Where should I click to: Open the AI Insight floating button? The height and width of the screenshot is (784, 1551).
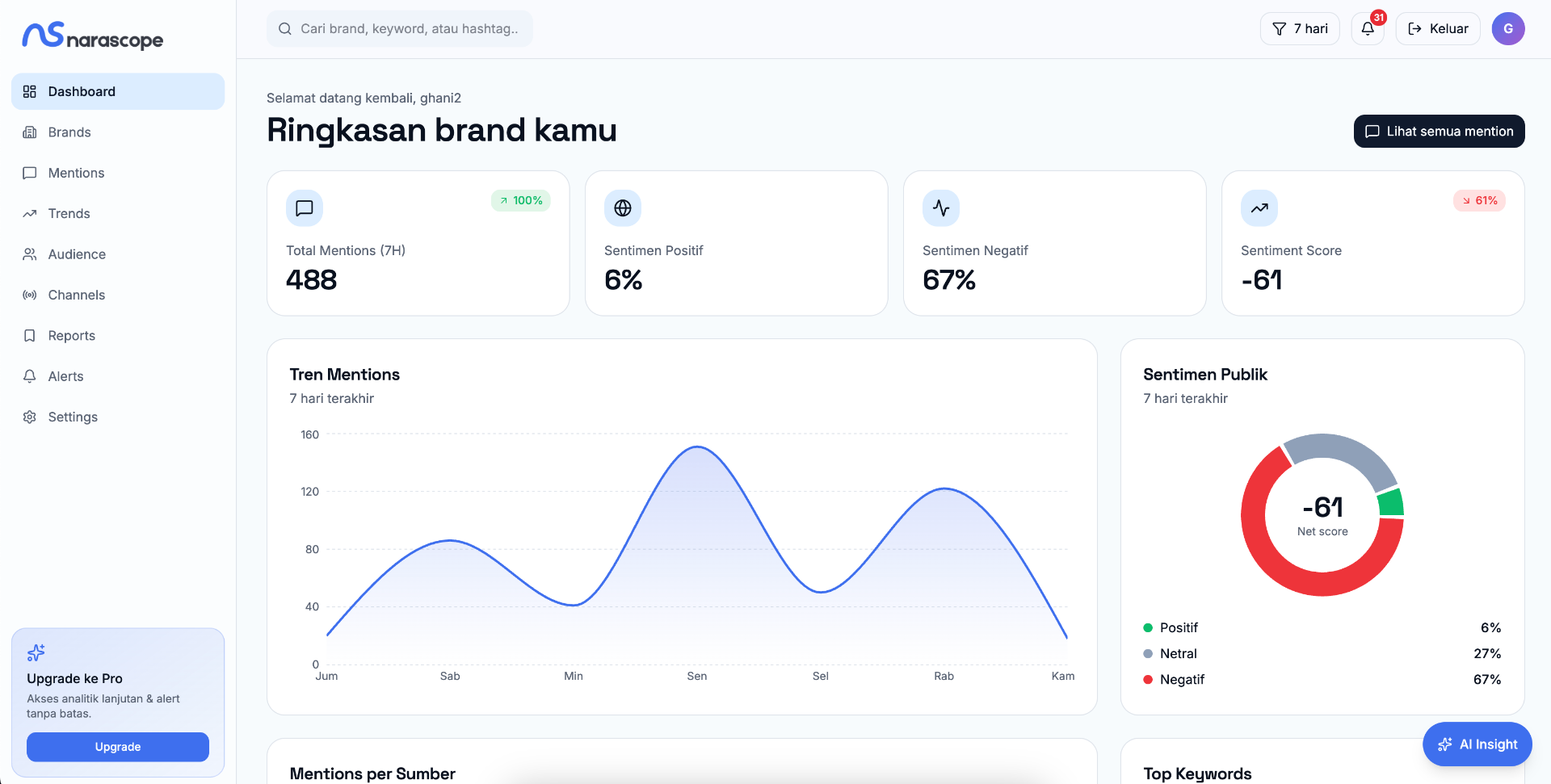(1477, 744)
